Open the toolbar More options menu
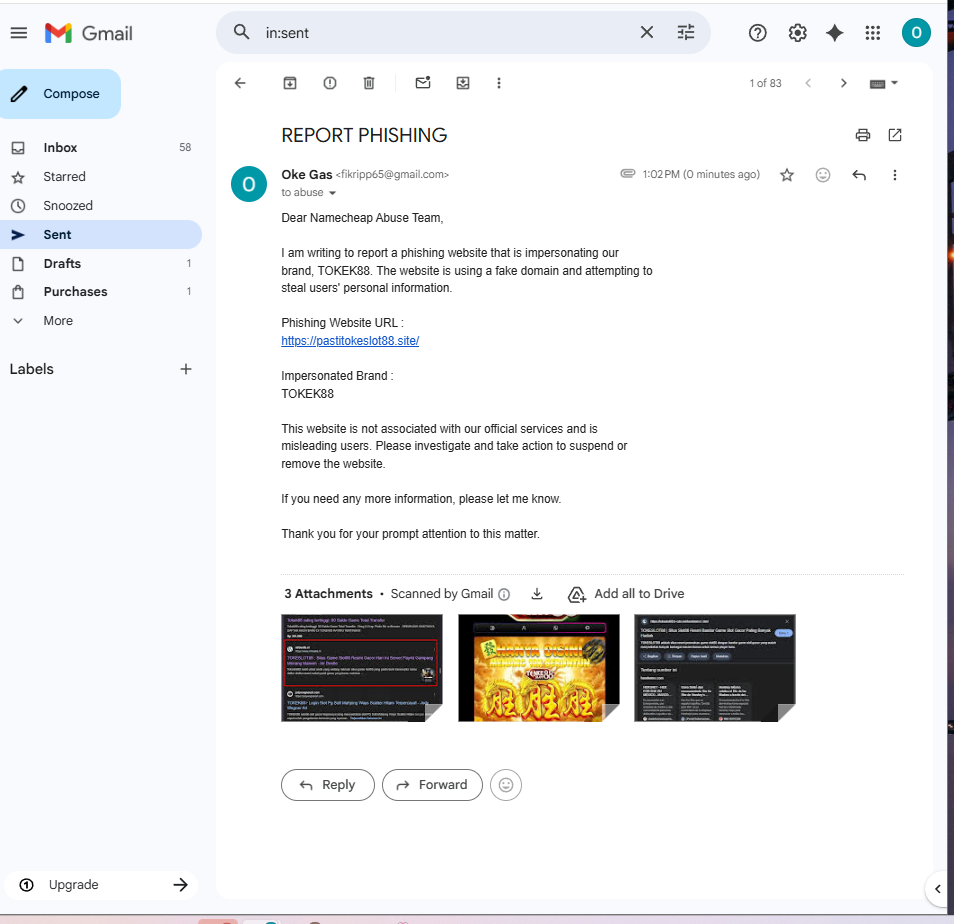This screenshot has height=924, width=954. [x=499, y=83]
